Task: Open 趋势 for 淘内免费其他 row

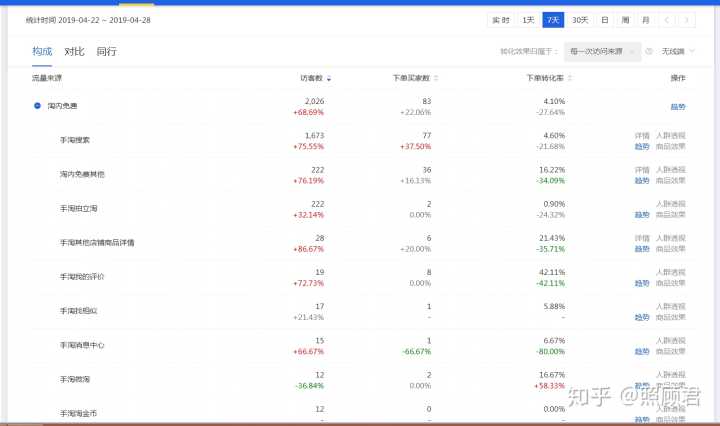Action: [642, 180]
